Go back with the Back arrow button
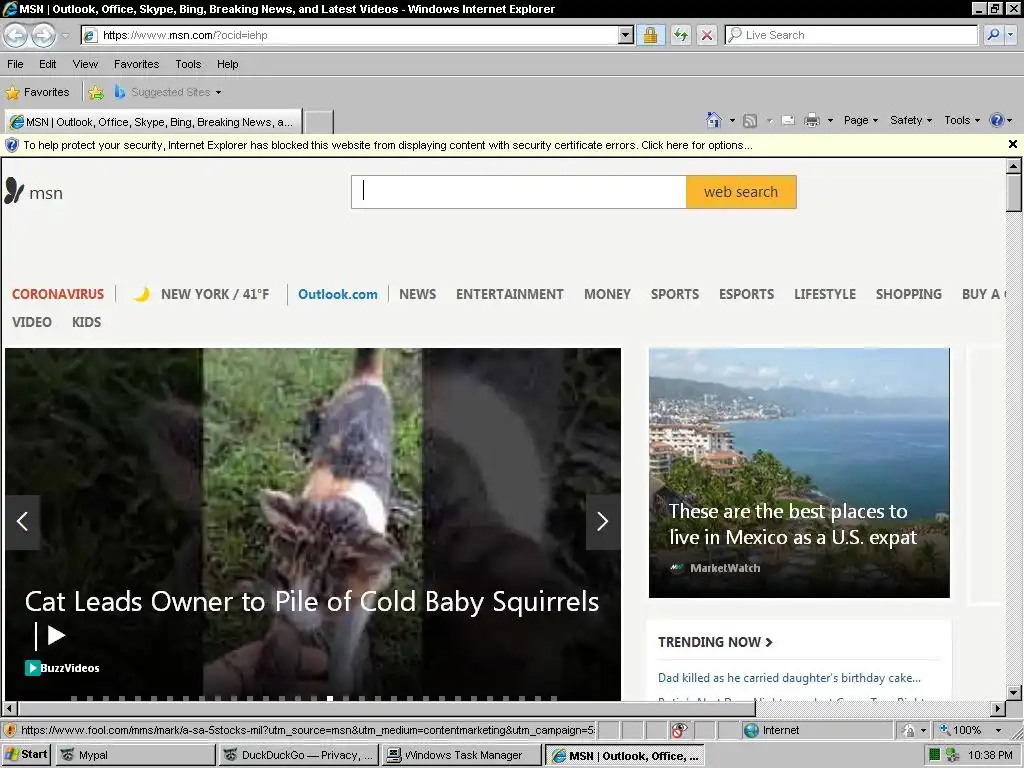The image size is (1024, 768). (x=16, y=35)
